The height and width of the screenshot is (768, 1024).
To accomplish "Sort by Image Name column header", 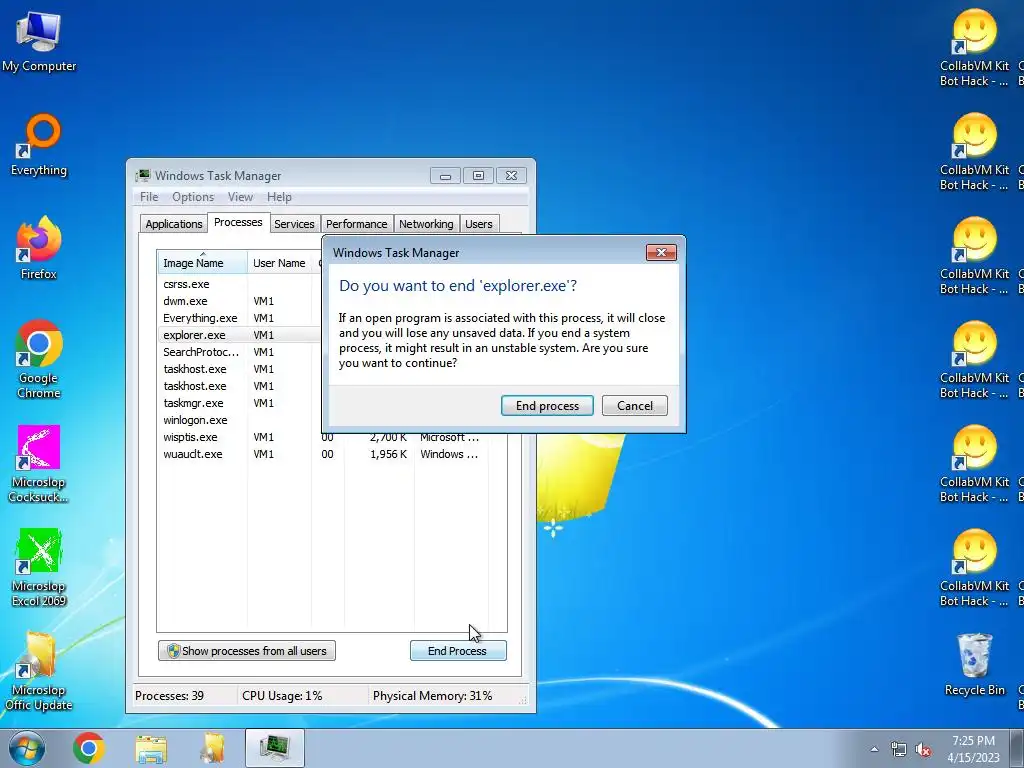I will (x=202, y=263).
